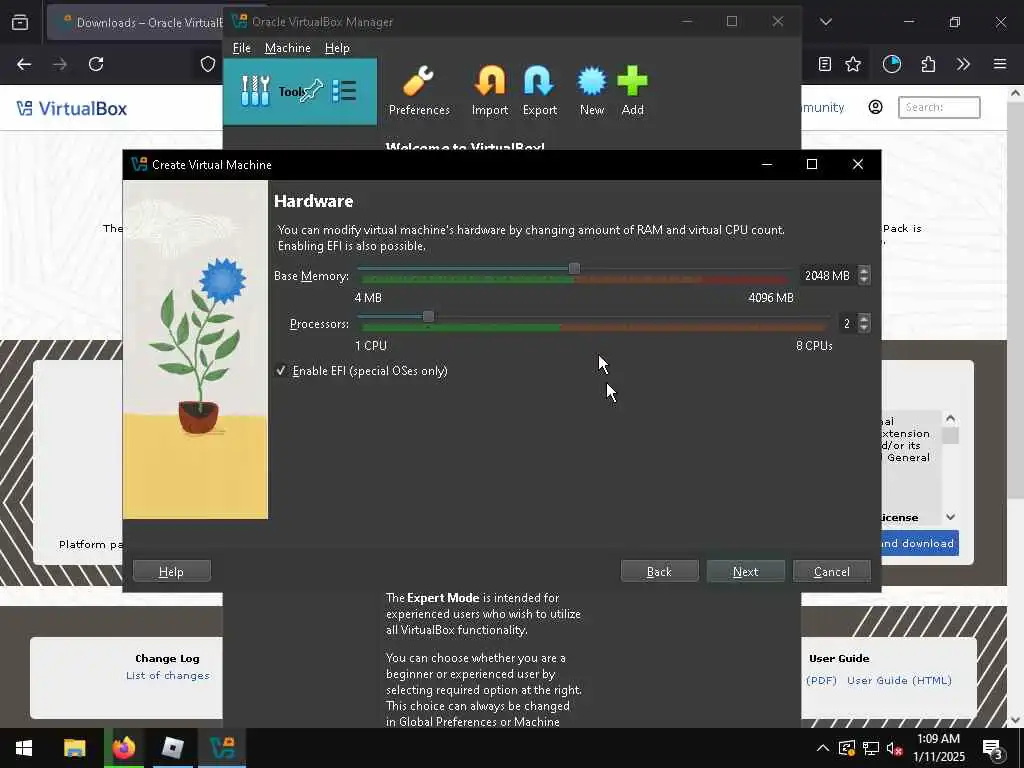Image resolution: width=1024 pixels, height=768 pixels.
Task: Show hidden system tray icons chevron
Action: tap(823, 748)
